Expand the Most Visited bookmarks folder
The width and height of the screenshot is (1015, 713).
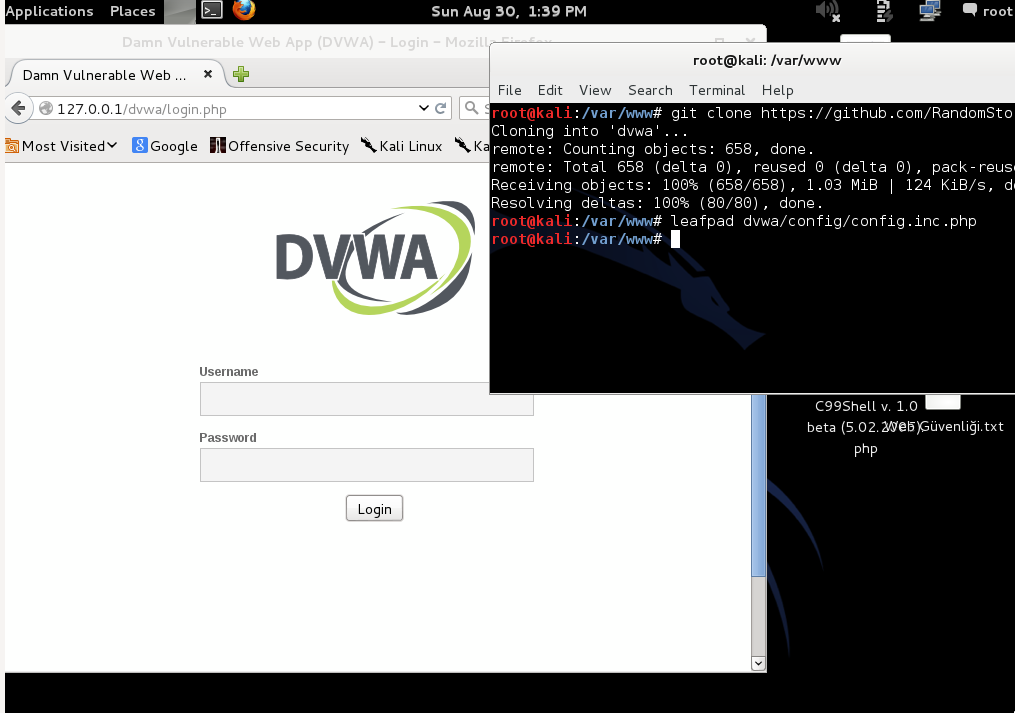[62, 146]
